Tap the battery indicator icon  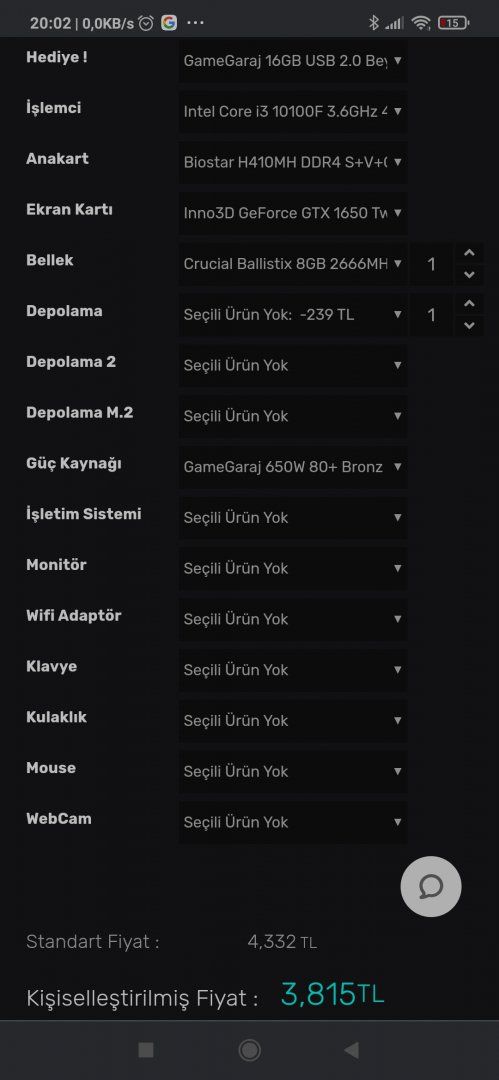(453, 23)
